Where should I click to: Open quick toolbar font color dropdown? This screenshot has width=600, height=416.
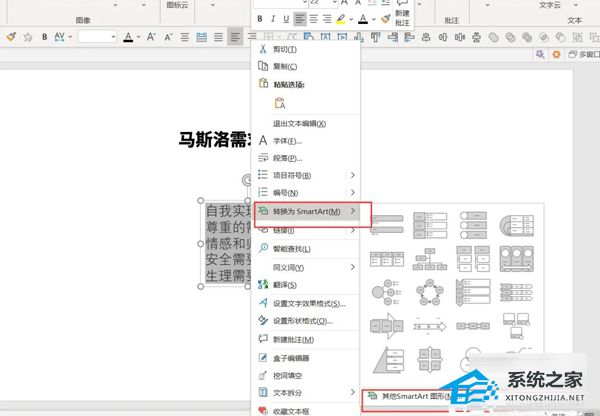139,37
